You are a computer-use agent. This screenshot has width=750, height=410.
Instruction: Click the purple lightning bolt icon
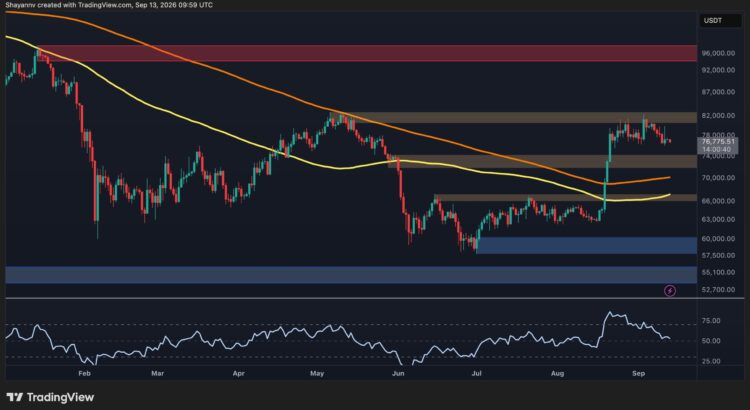pyautogui.click(x=670, y=290)
